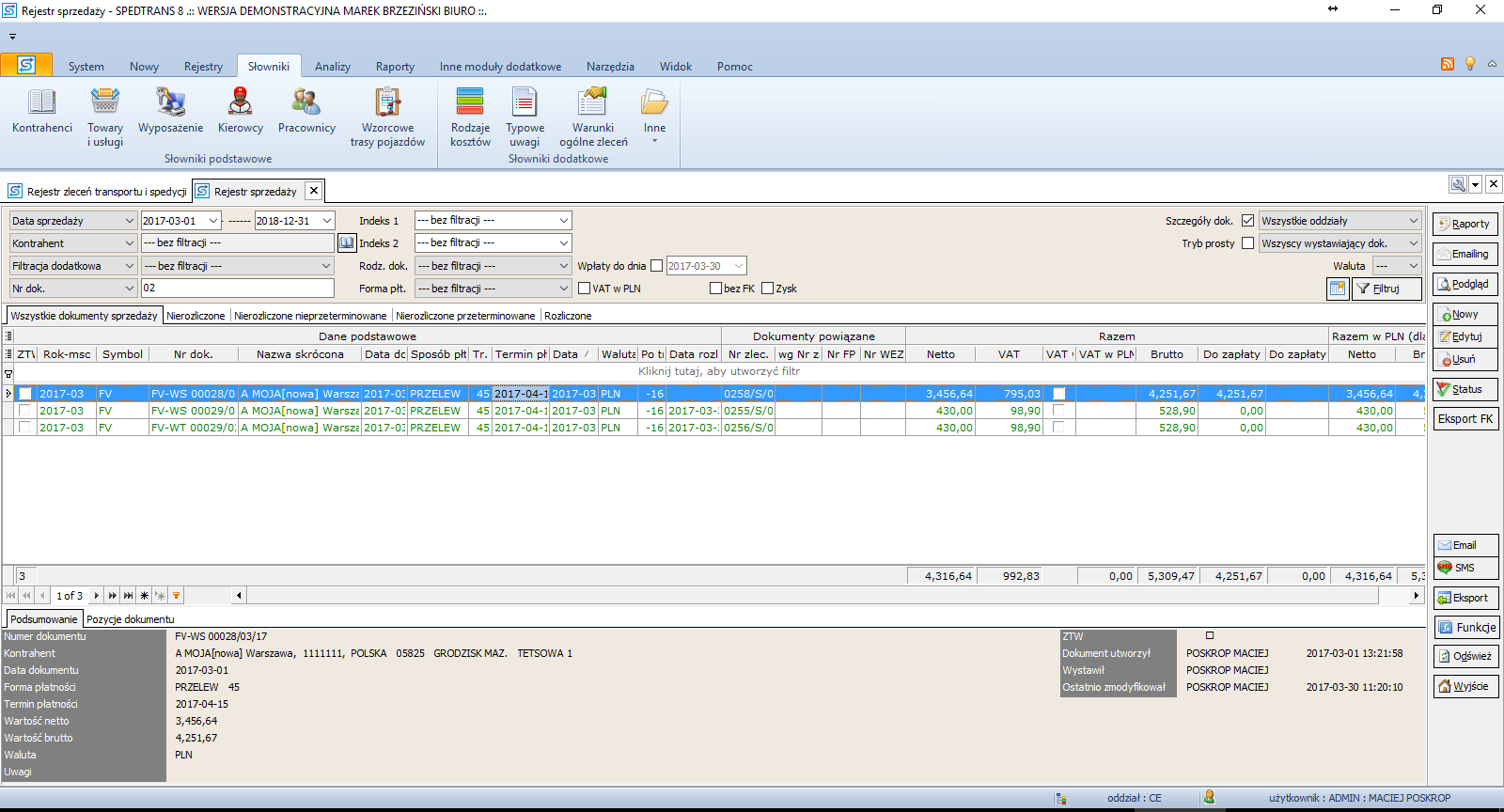Open Data sprzedaży filter type dropdown

click(130, 221)
